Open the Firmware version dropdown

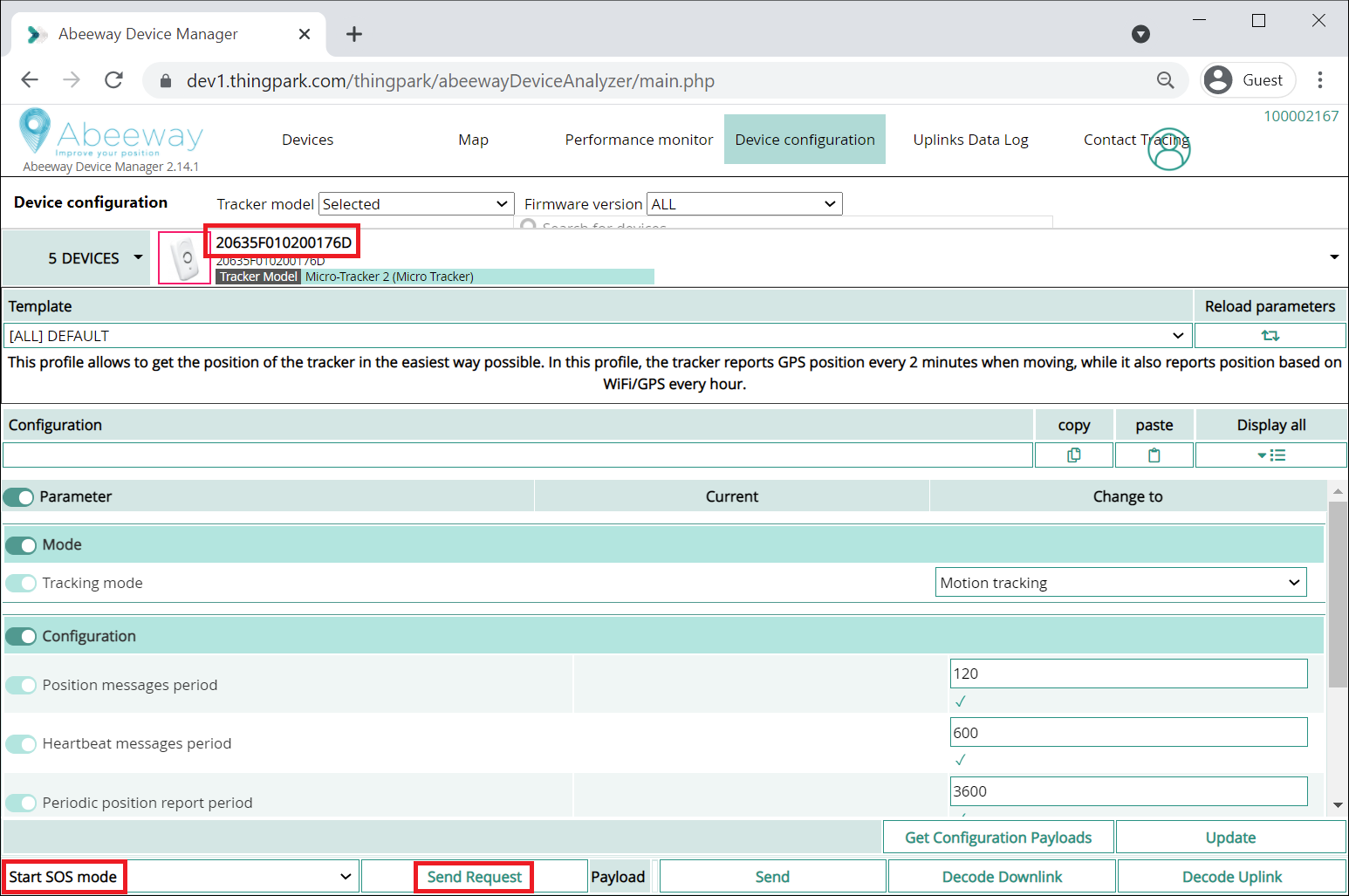744,203
